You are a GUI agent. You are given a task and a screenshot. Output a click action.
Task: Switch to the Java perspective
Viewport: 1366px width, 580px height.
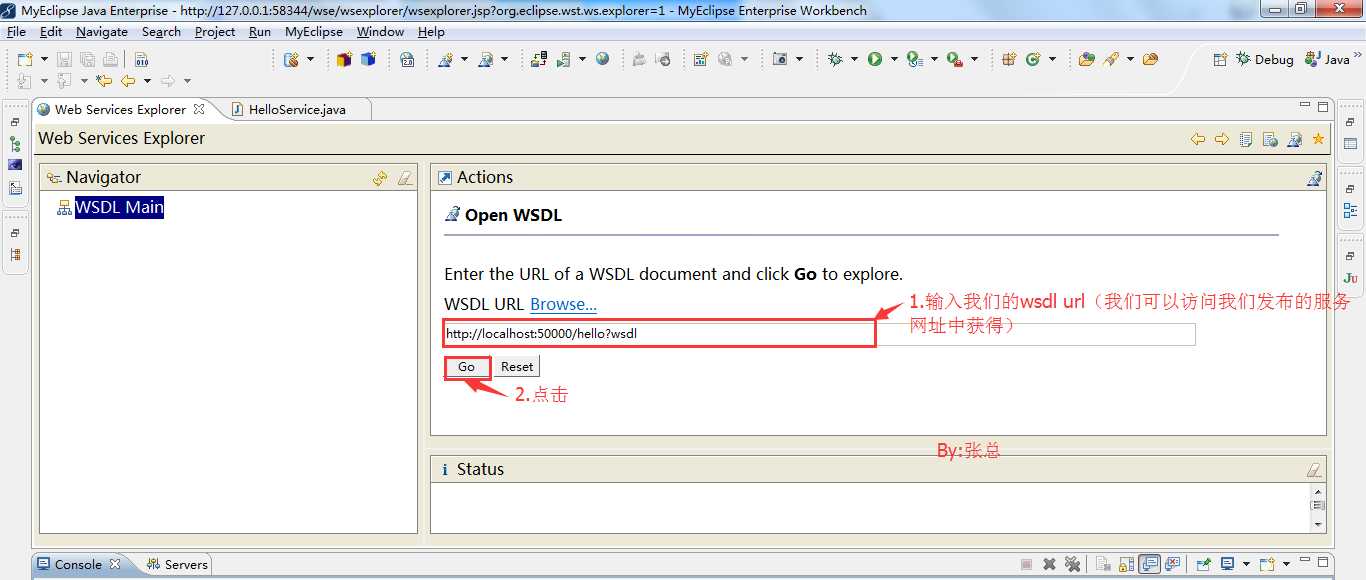pyautogui.click(x=1328, y=60)
